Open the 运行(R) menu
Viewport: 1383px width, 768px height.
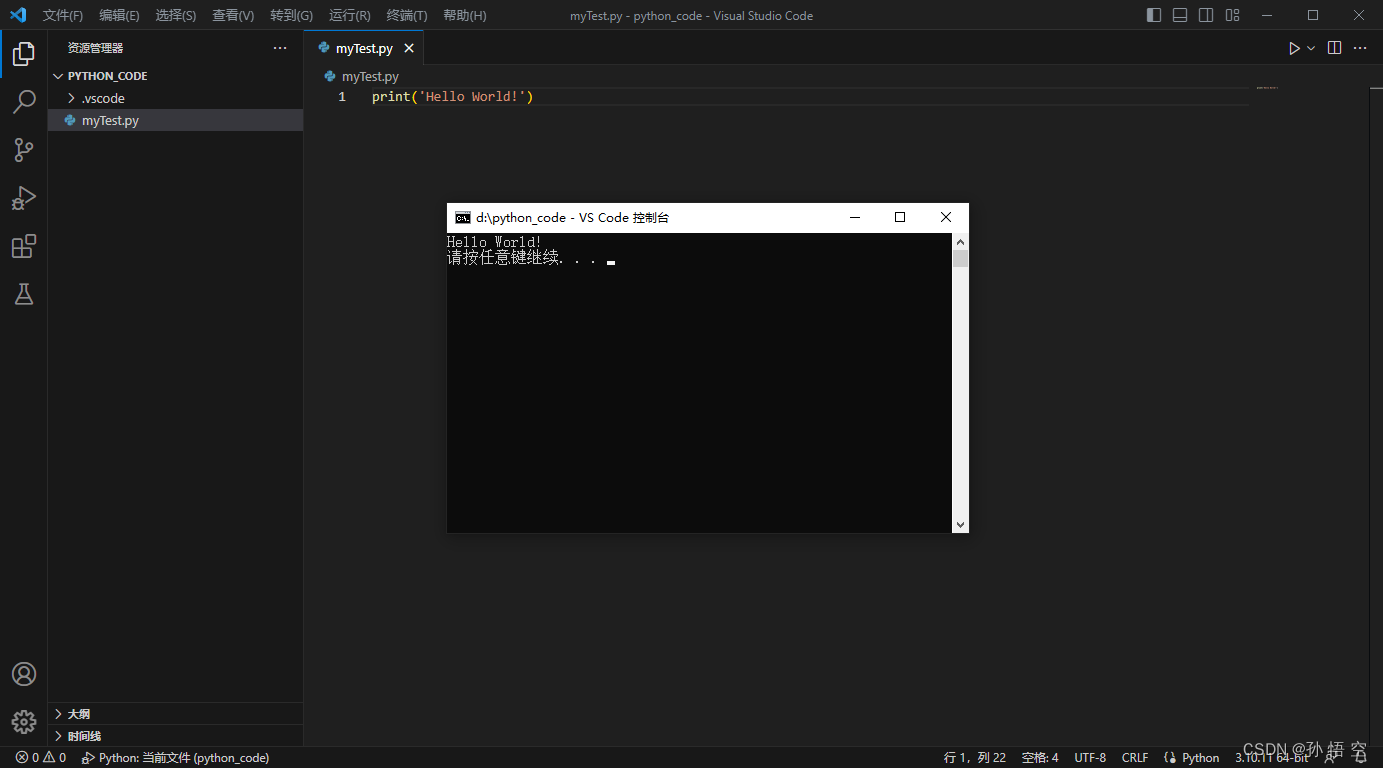coord(349,15)
